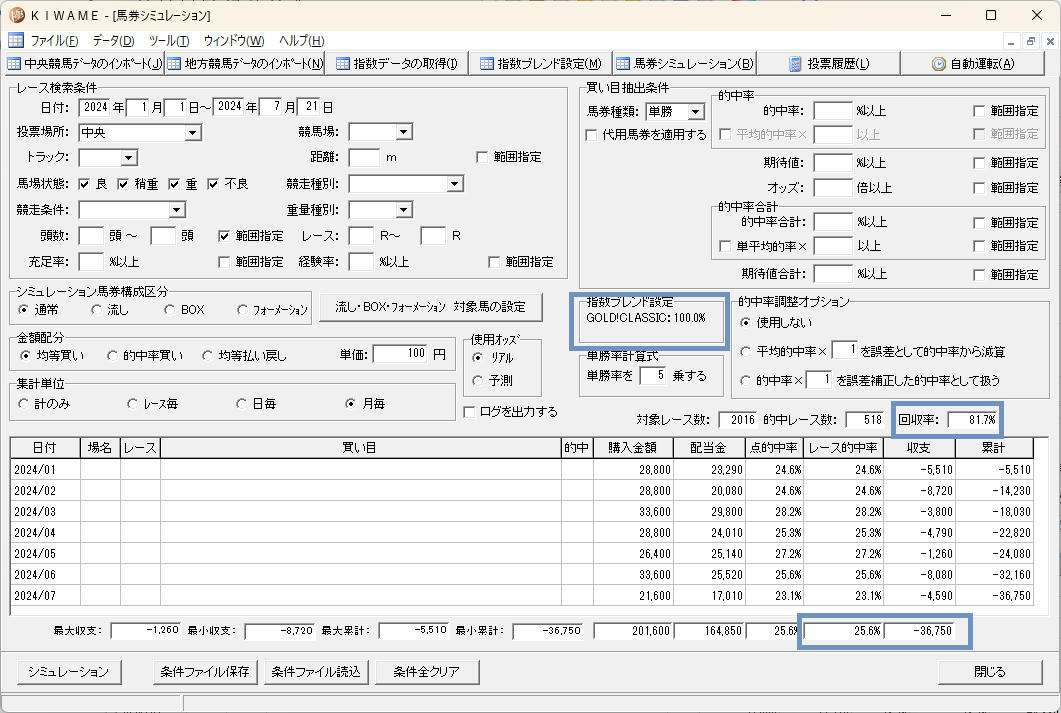Open the データ menu
Viewport: 1061px width, 713px height.
tap(113, 41)
